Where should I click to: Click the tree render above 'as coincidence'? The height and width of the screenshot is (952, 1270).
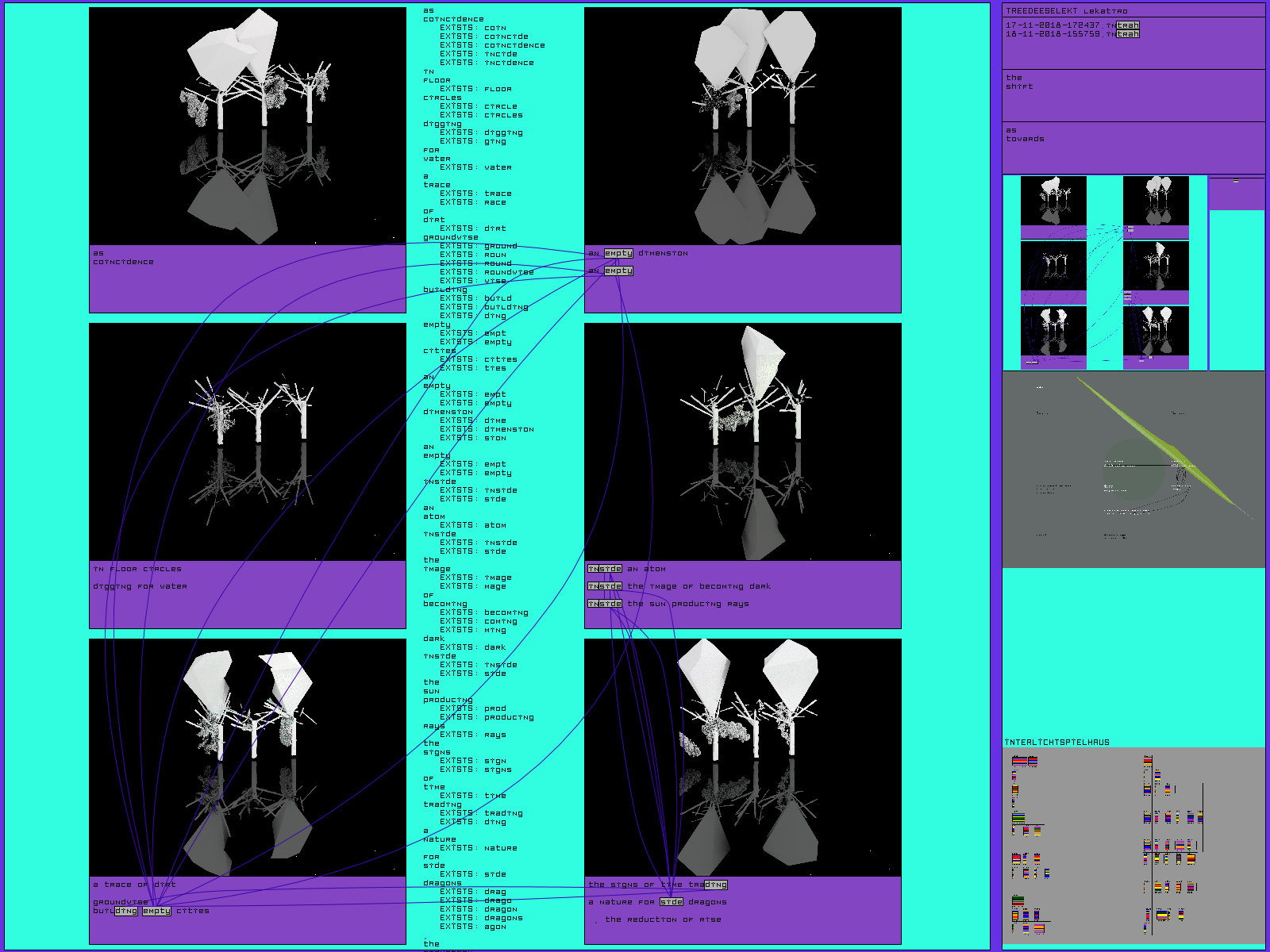(248, 126)
